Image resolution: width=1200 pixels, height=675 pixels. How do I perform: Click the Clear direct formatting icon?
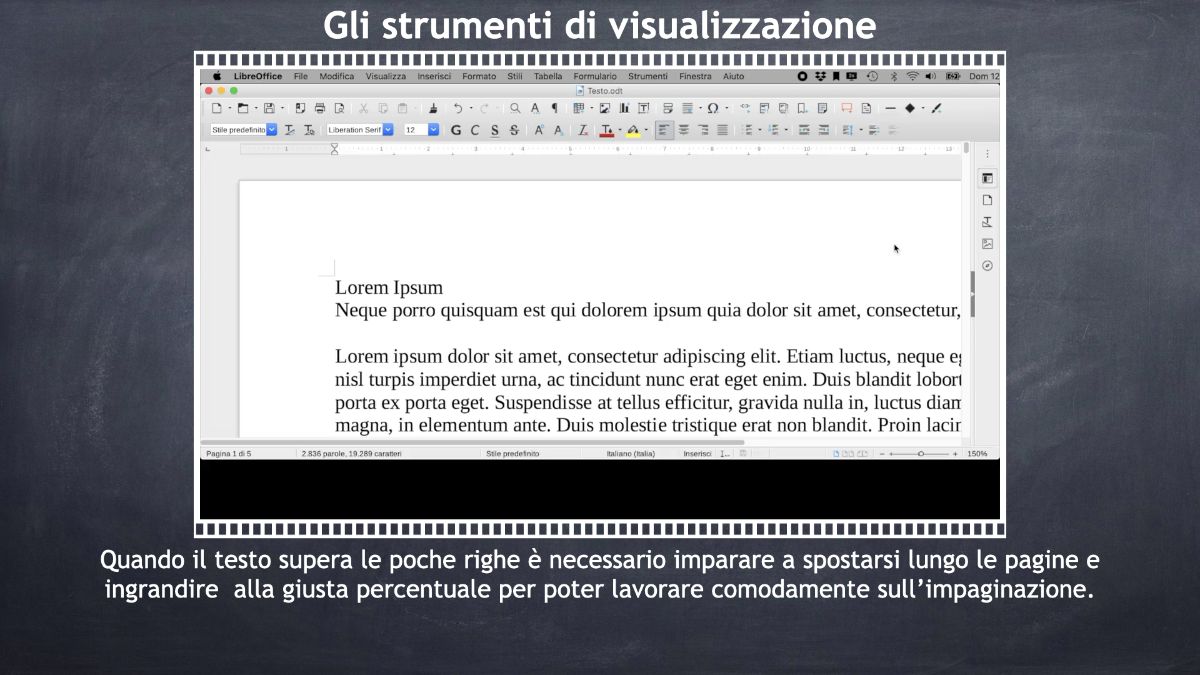(583, 130)
